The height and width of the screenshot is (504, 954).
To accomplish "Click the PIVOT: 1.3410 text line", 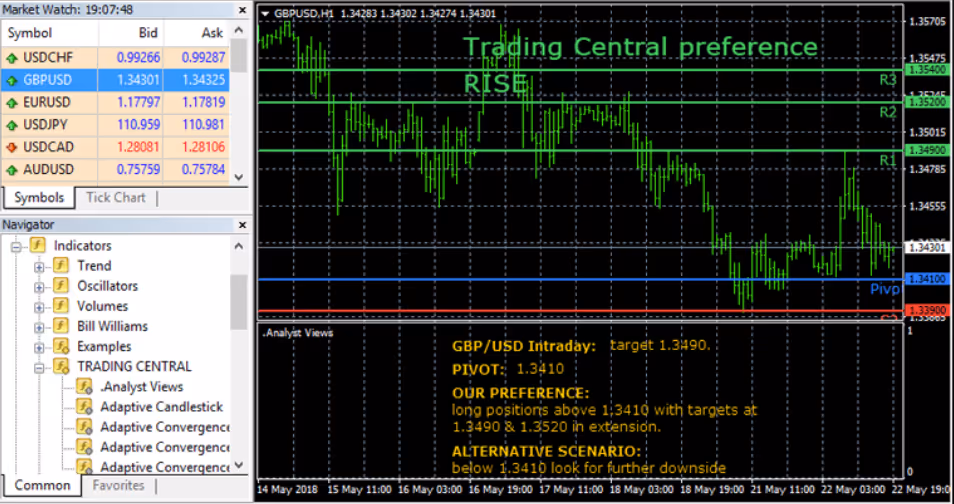I will (508, 369).
